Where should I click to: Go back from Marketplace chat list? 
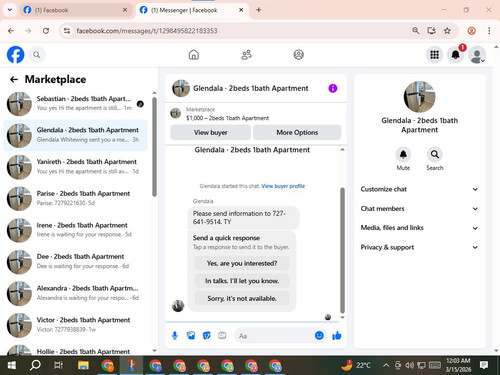[x=14, y=79]
